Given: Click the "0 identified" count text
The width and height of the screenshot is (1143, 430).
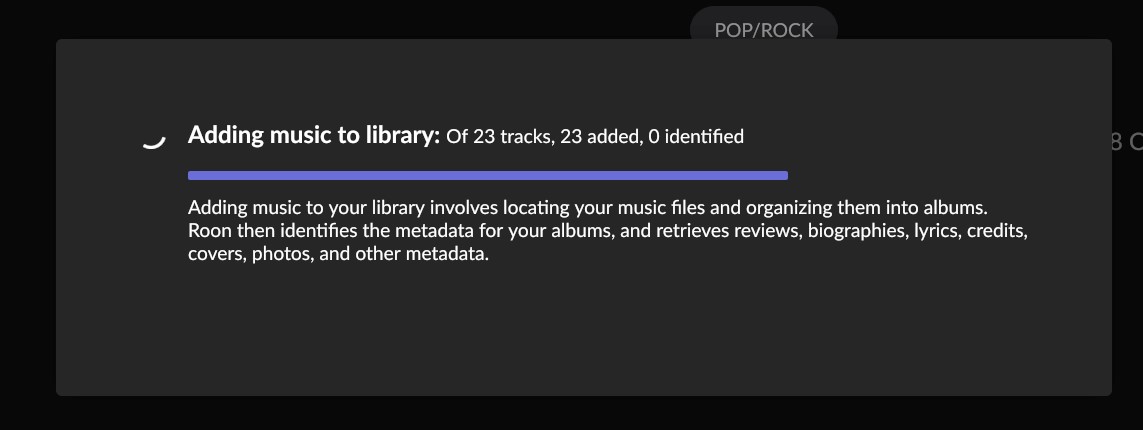Looking at the screenshot, I should [695, 136].
